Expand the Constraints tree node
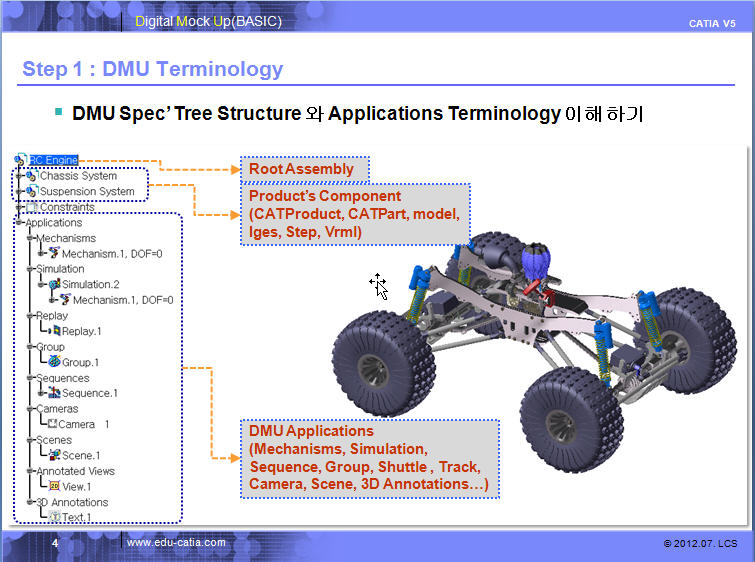Image resolution: width=755 pixels, height=562 pixels. click(18, 207)
